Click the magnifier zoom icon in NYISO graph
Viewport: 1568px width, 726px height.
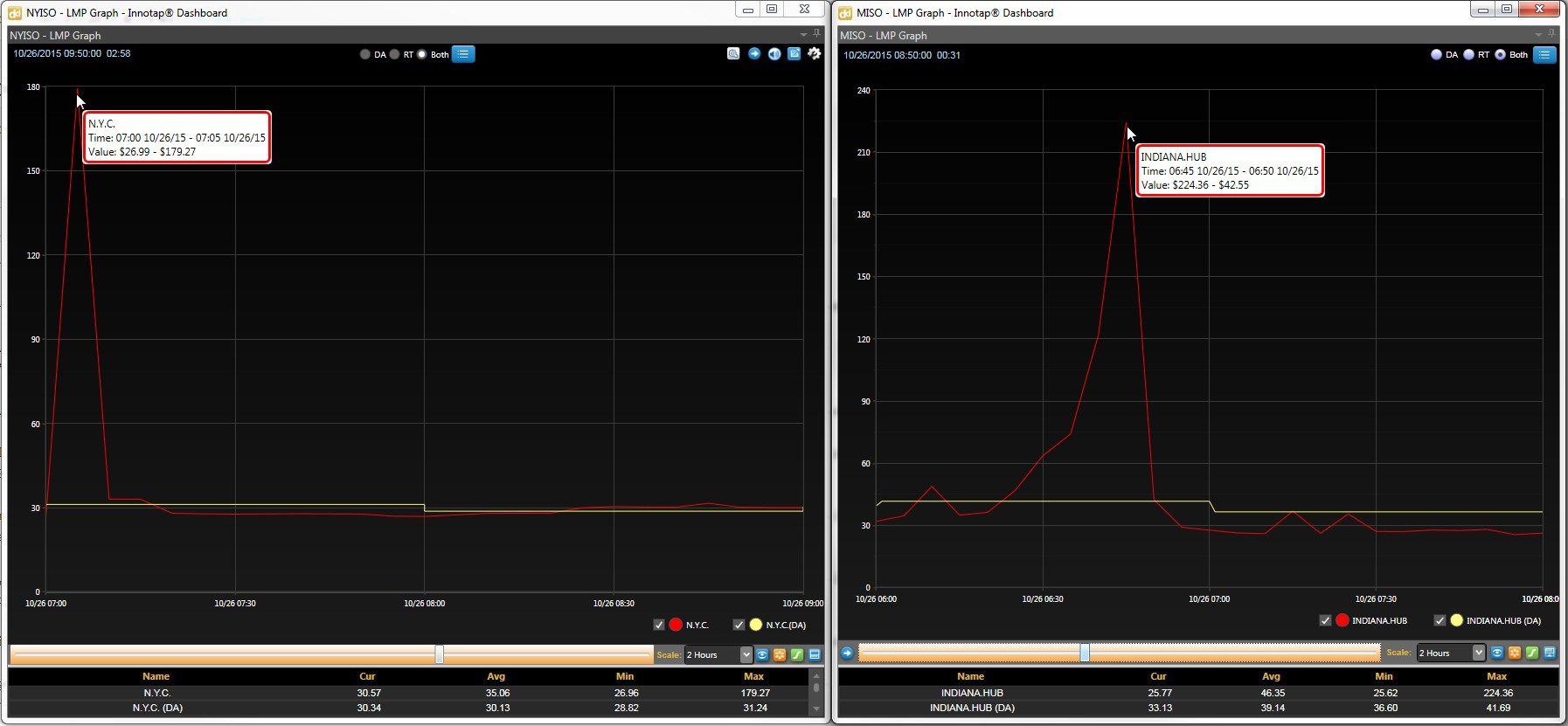733,54
